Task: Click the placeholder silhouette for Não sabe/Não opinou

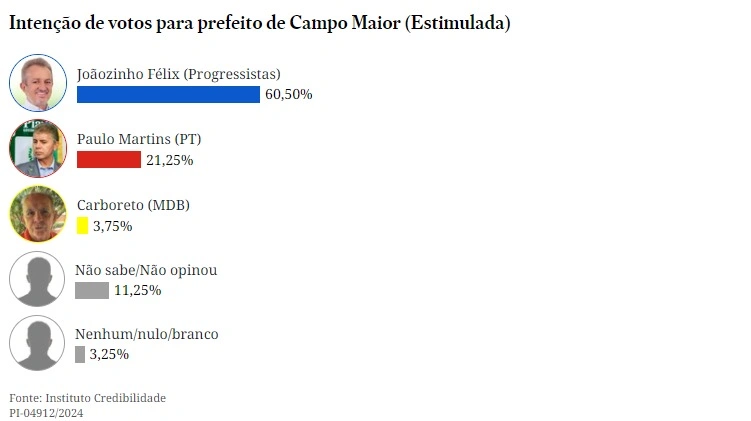Action: point(38,278)
